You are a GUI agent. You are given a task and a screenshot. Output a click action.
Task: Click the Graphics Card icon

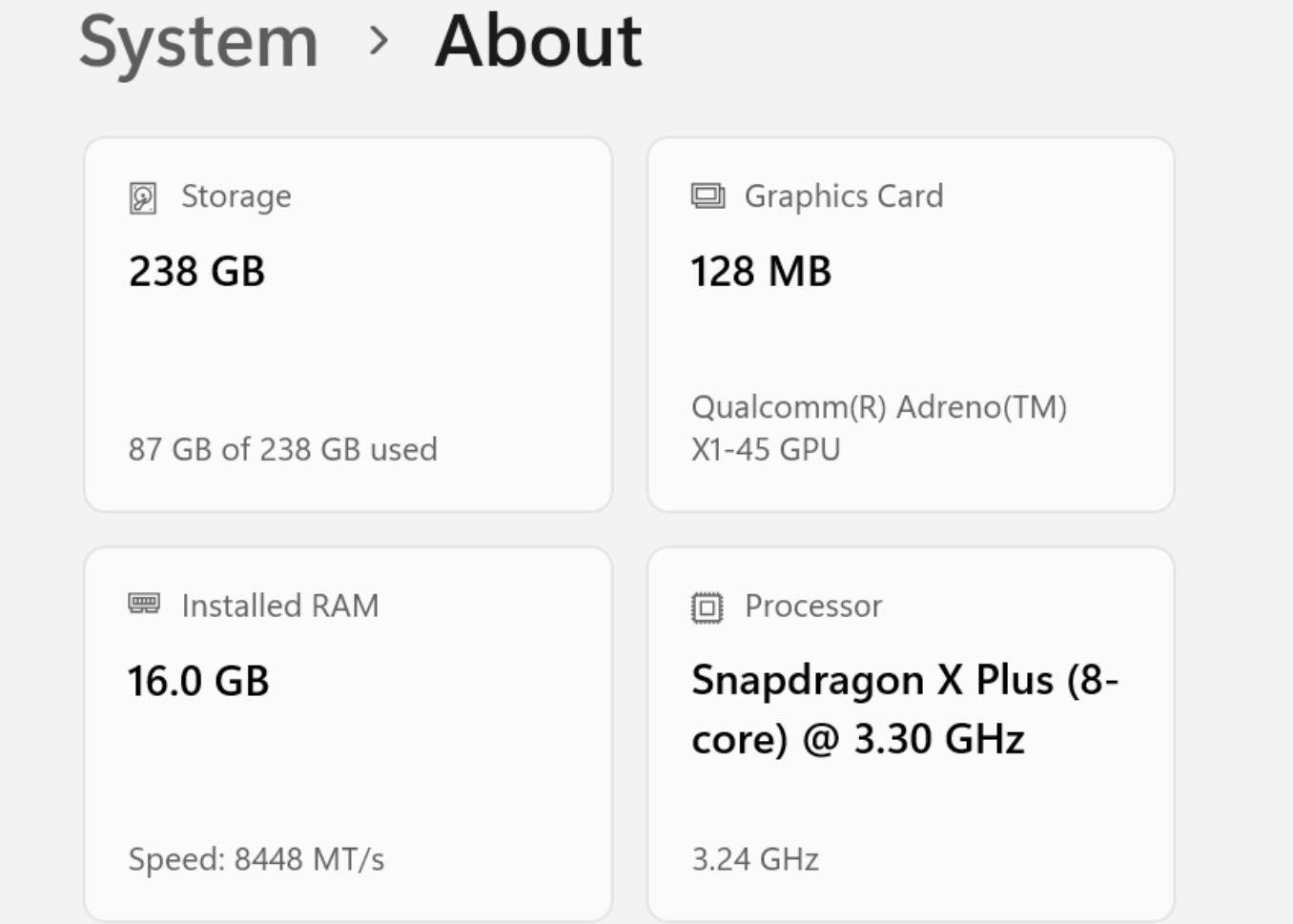click(708, 196)
